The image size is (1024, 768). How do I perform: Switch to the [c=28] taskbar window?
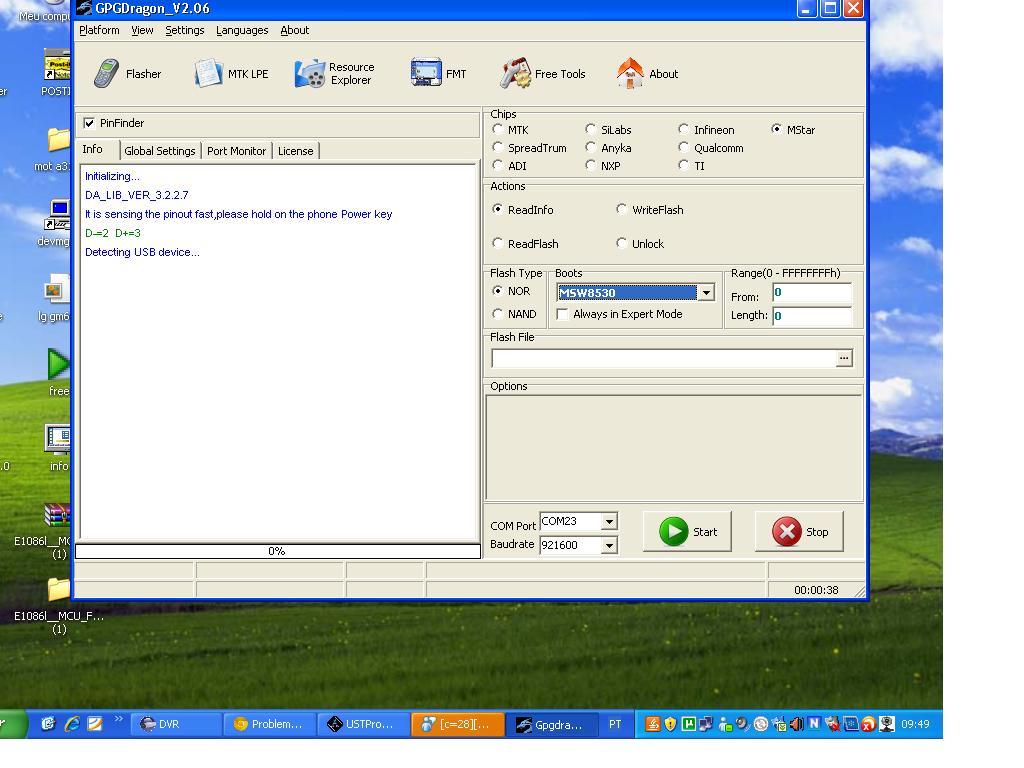click(457, 724)
